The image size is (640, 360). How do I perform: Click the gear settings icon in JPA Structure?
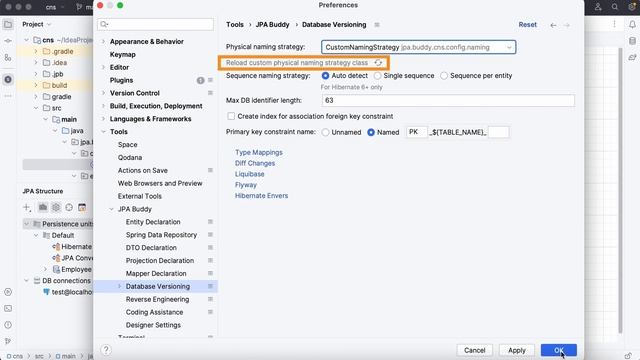click(x=56, y=207)
